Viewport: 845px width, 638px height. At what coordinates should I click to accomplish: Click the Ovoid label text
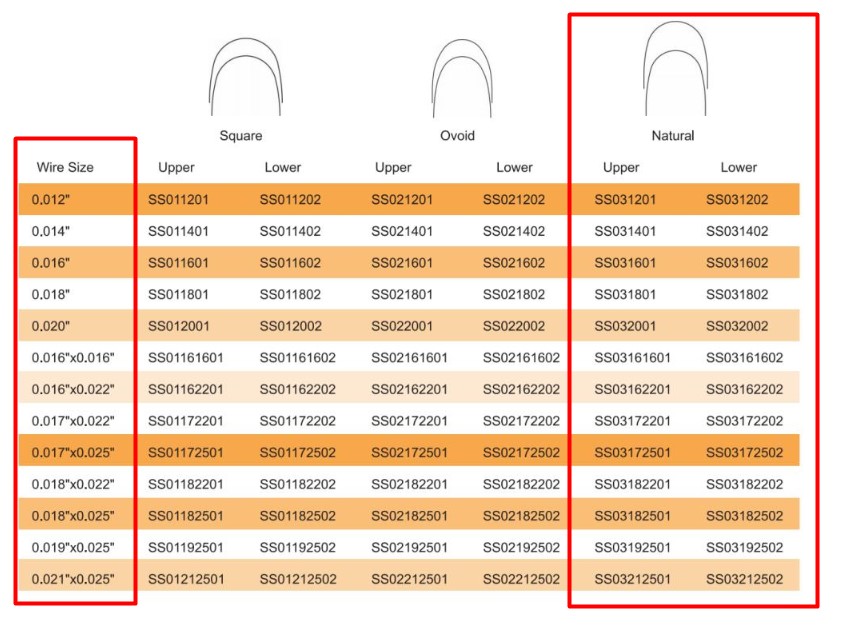tap(457, 135)
